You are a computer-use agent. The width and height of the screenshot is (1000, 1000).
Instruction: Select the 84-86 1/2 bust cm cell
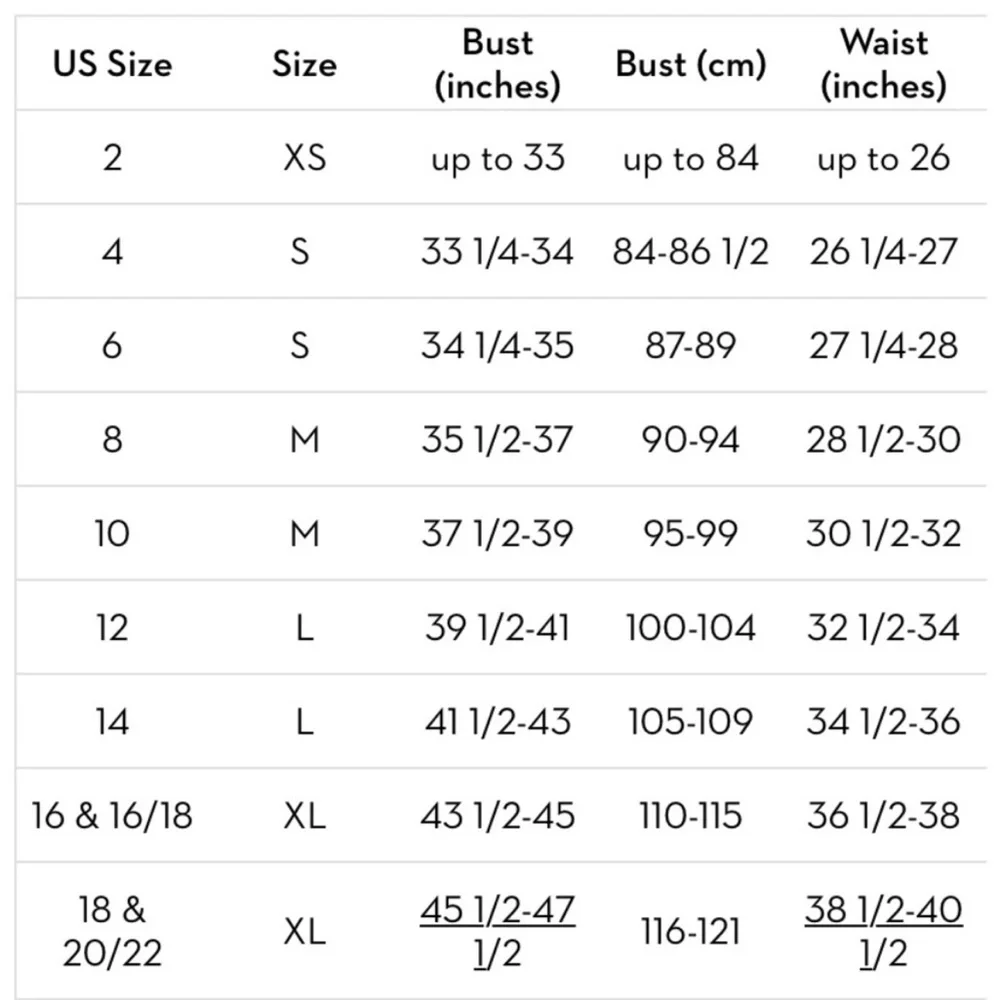pos(690,252)
